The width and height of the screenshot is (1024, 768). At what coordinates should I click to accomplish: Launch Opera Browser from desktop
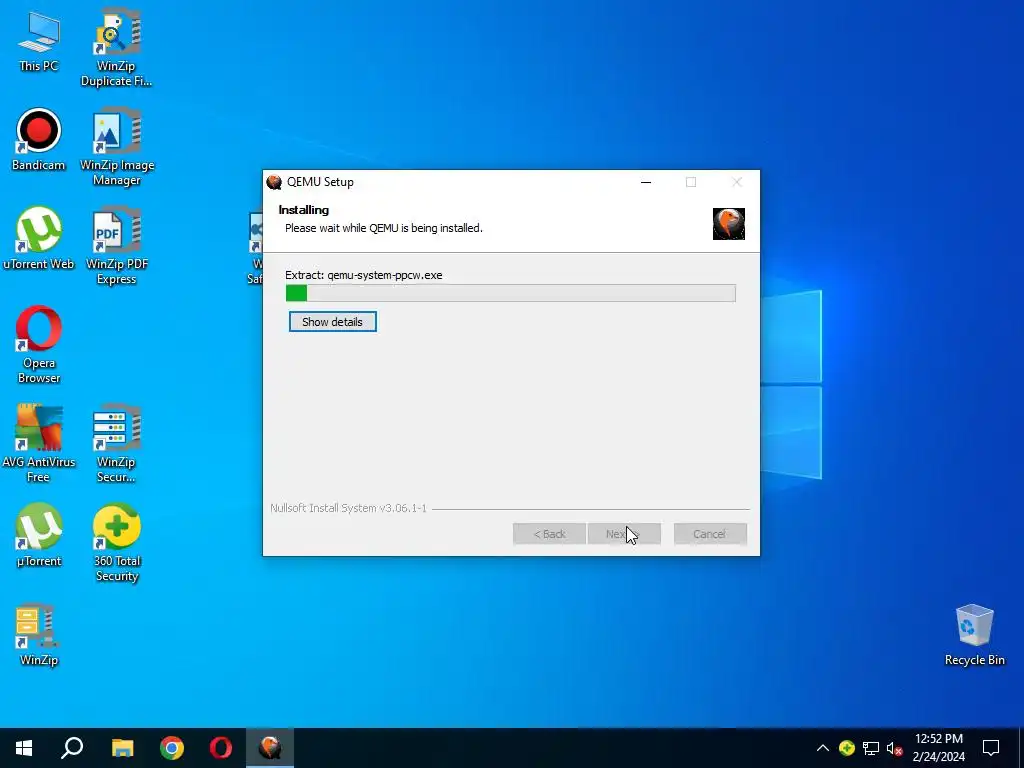point(39,344)
